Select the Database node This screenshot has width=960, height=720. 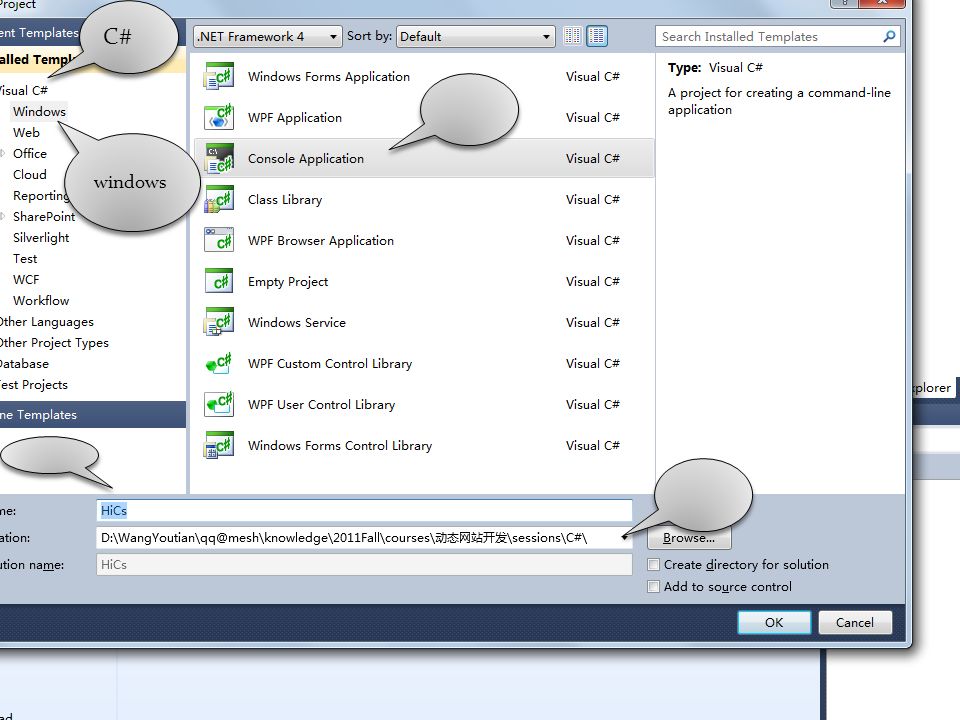tap(24, 364)
